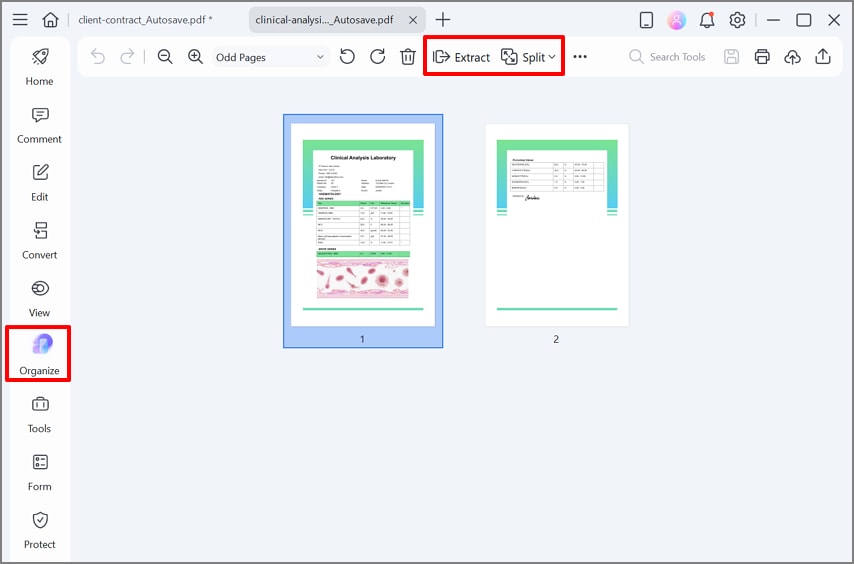The image size is (854, 564).
Task: Go to the home icon in title bar
Action: coord(50,20)
